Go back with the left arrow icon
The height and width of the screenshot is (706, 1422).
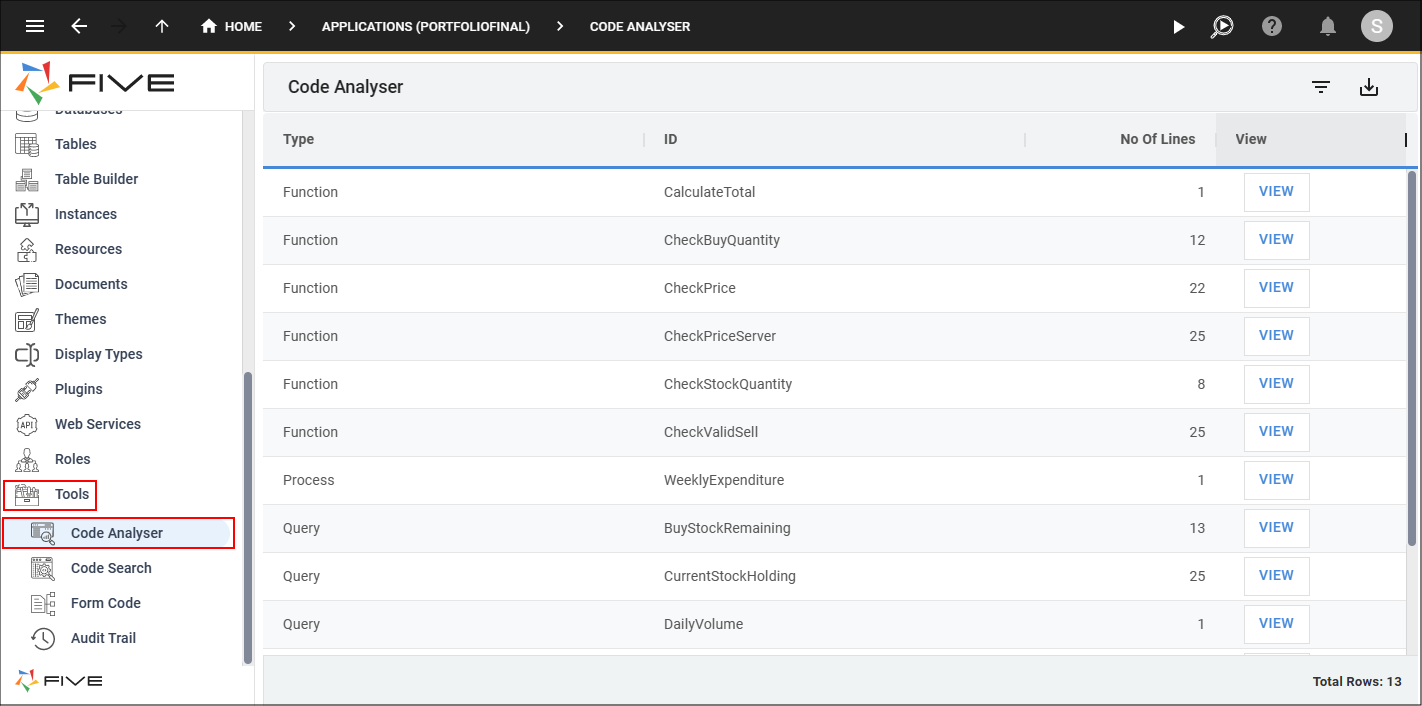pos(79,27)
